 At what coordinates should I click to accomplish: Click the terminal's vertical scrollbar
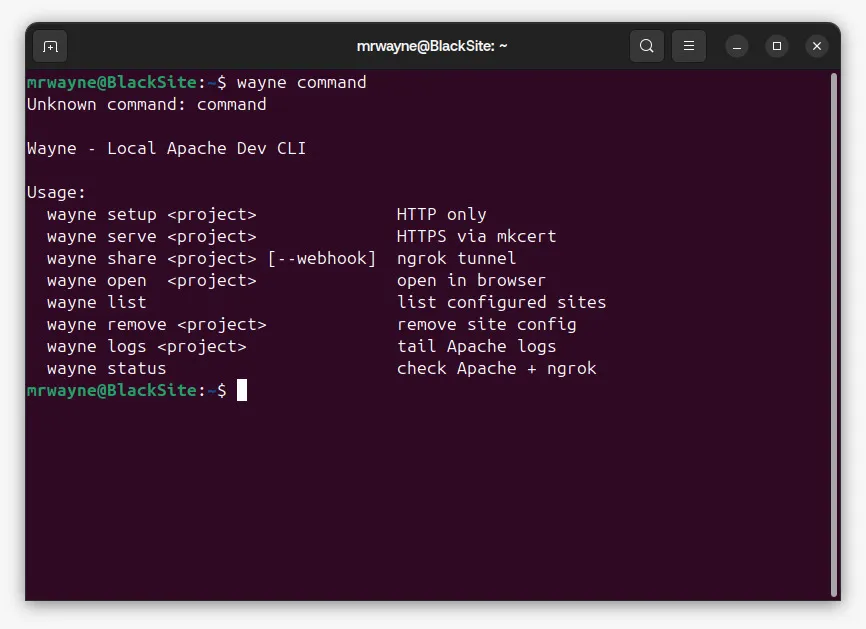pos(834,334)
